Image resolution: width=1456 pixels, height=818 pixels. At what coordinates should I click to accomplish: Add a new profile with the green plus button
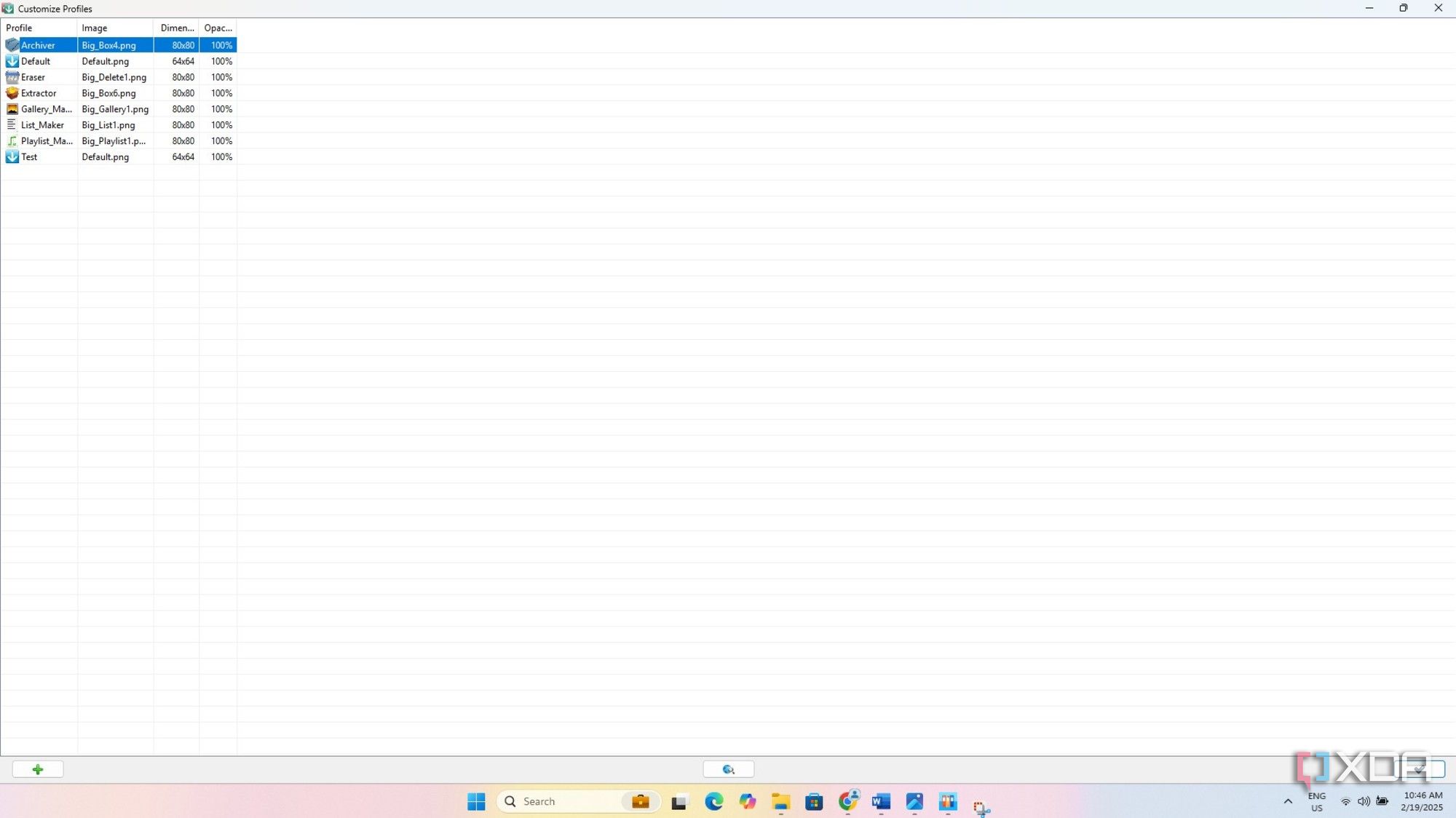(37, 769)
